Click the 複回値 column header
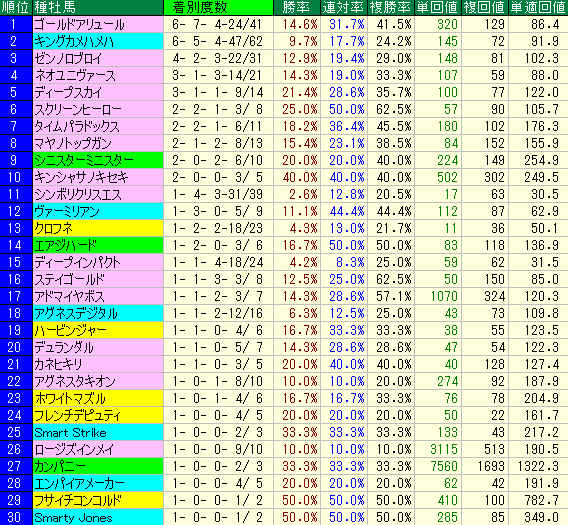568x525 pixels. pyautogui.click(x=485, y=7)
